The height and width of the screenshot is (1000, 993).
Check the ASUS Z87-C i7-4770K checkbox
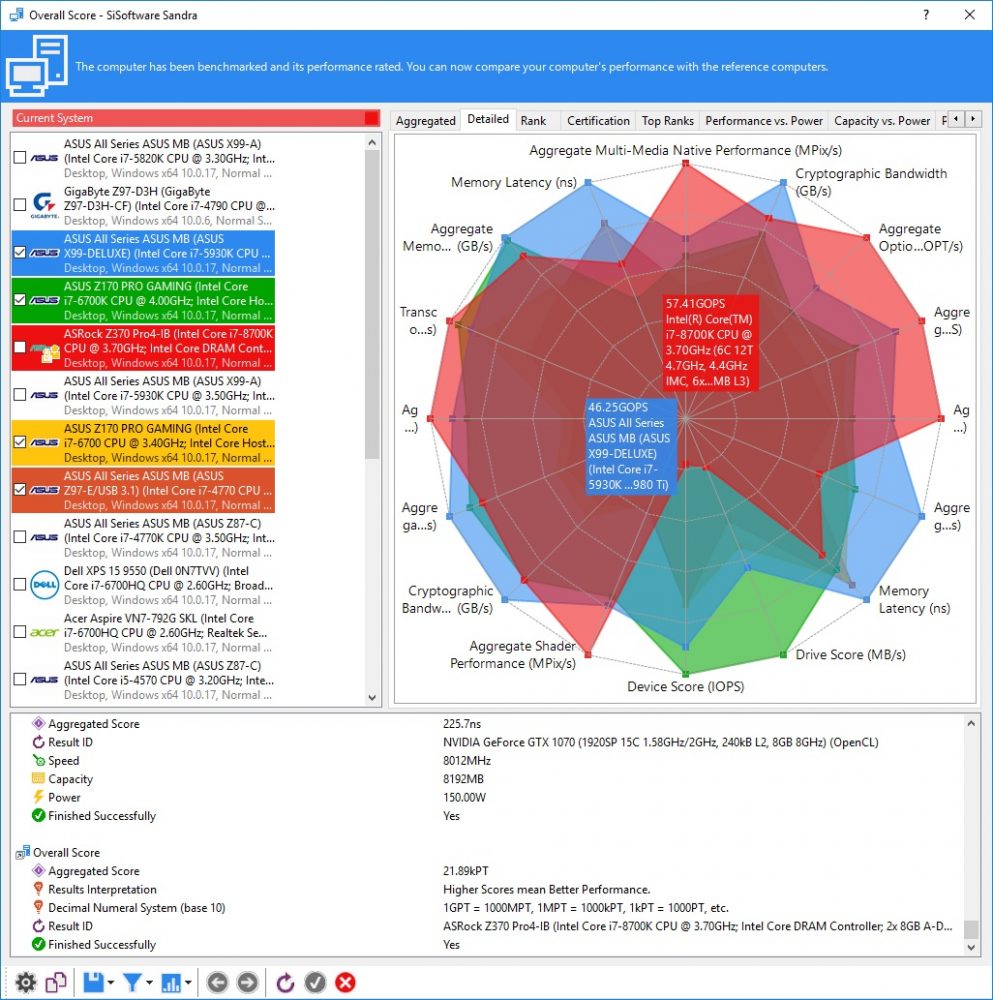pyautogui.click(x=20, y=537)
